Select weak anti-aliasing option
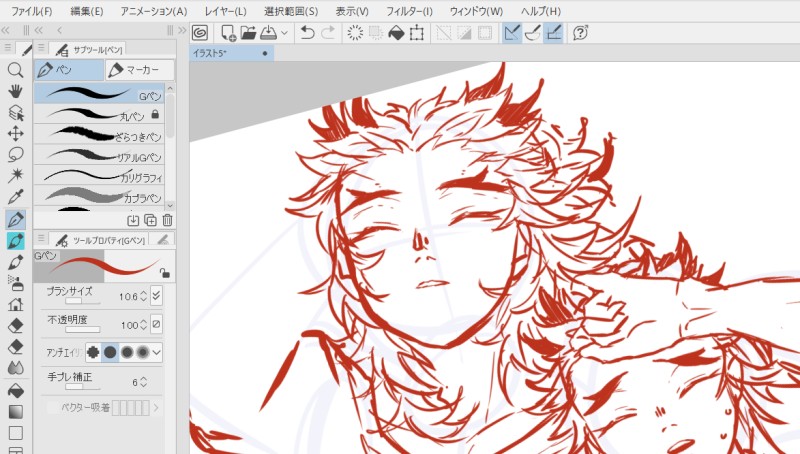 pos(110,352)
